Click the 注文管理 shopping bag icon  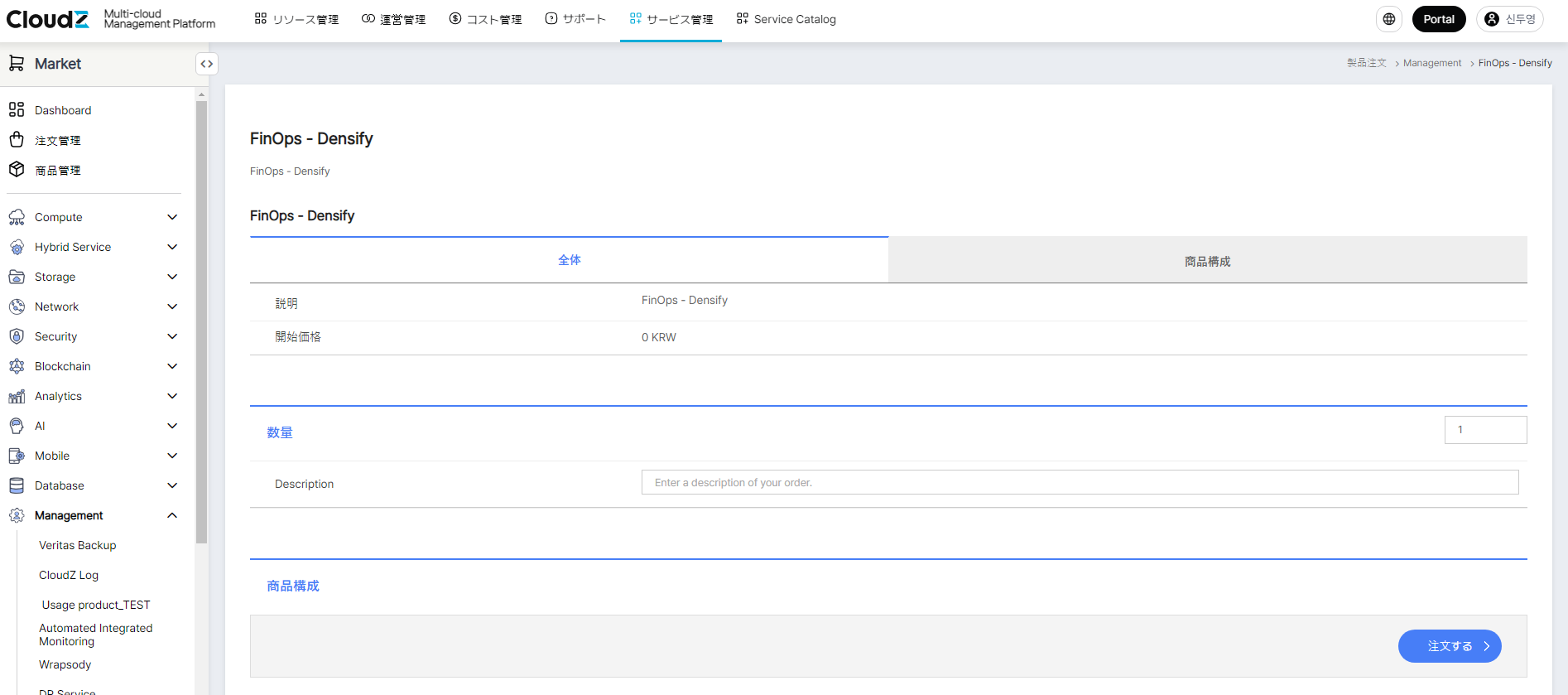point(17,139)
